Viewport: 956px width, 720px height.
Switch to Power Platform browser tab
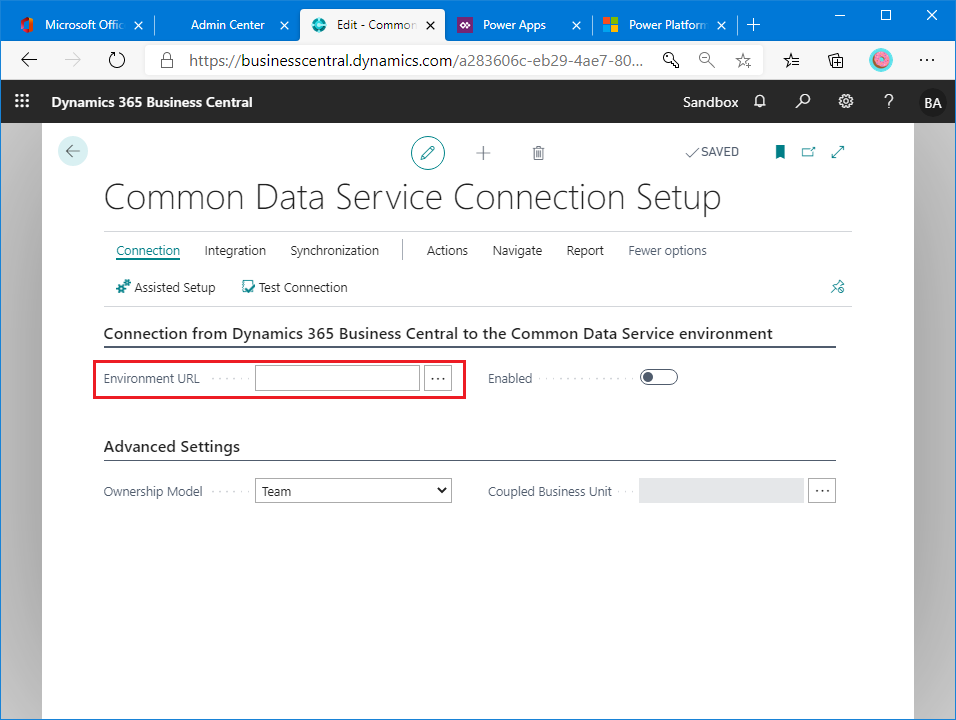(667, 25)
